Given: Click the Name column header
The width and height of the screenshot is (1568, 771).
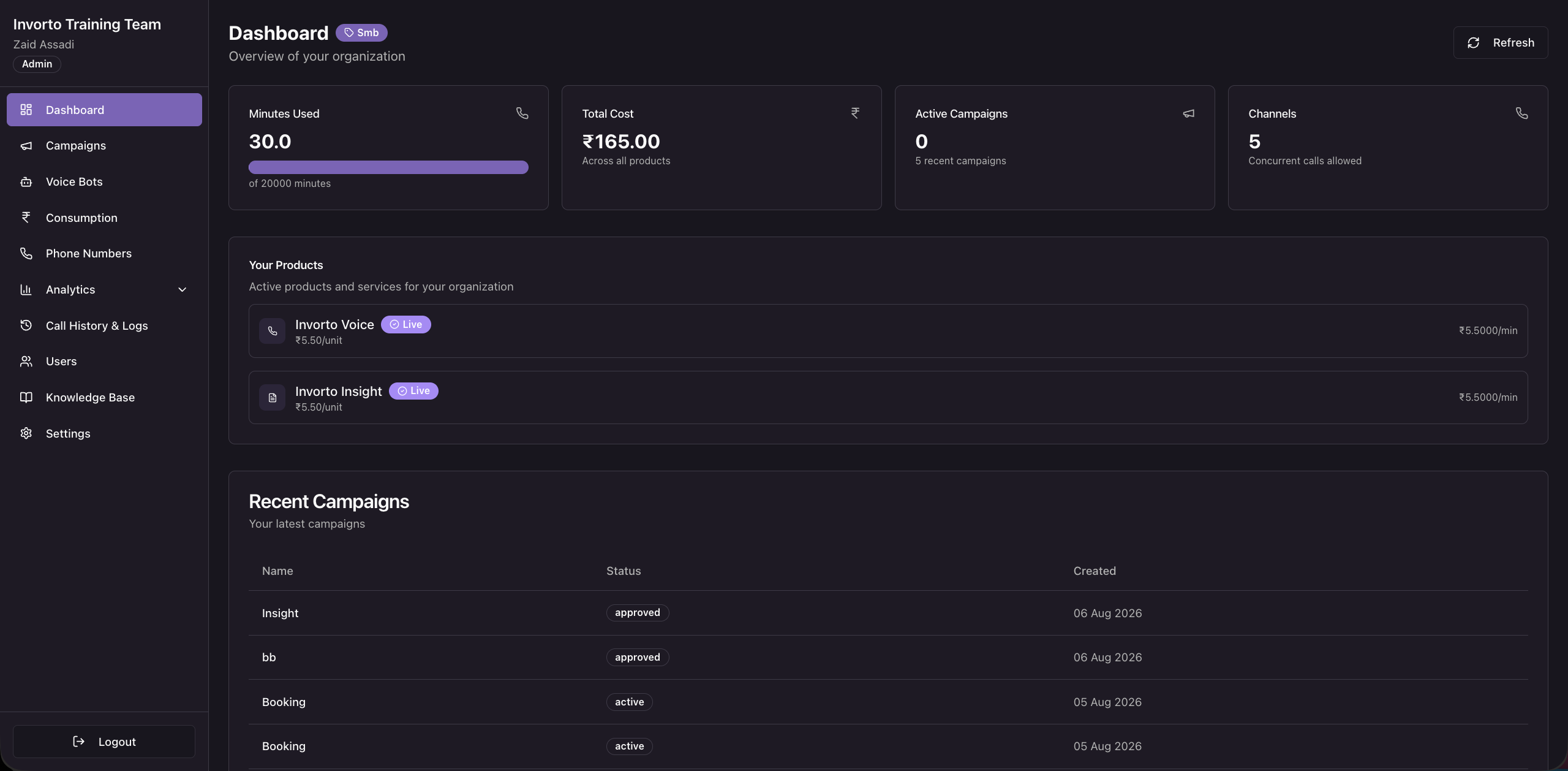Looking at the screenshot, I should (x=277, y=571).
